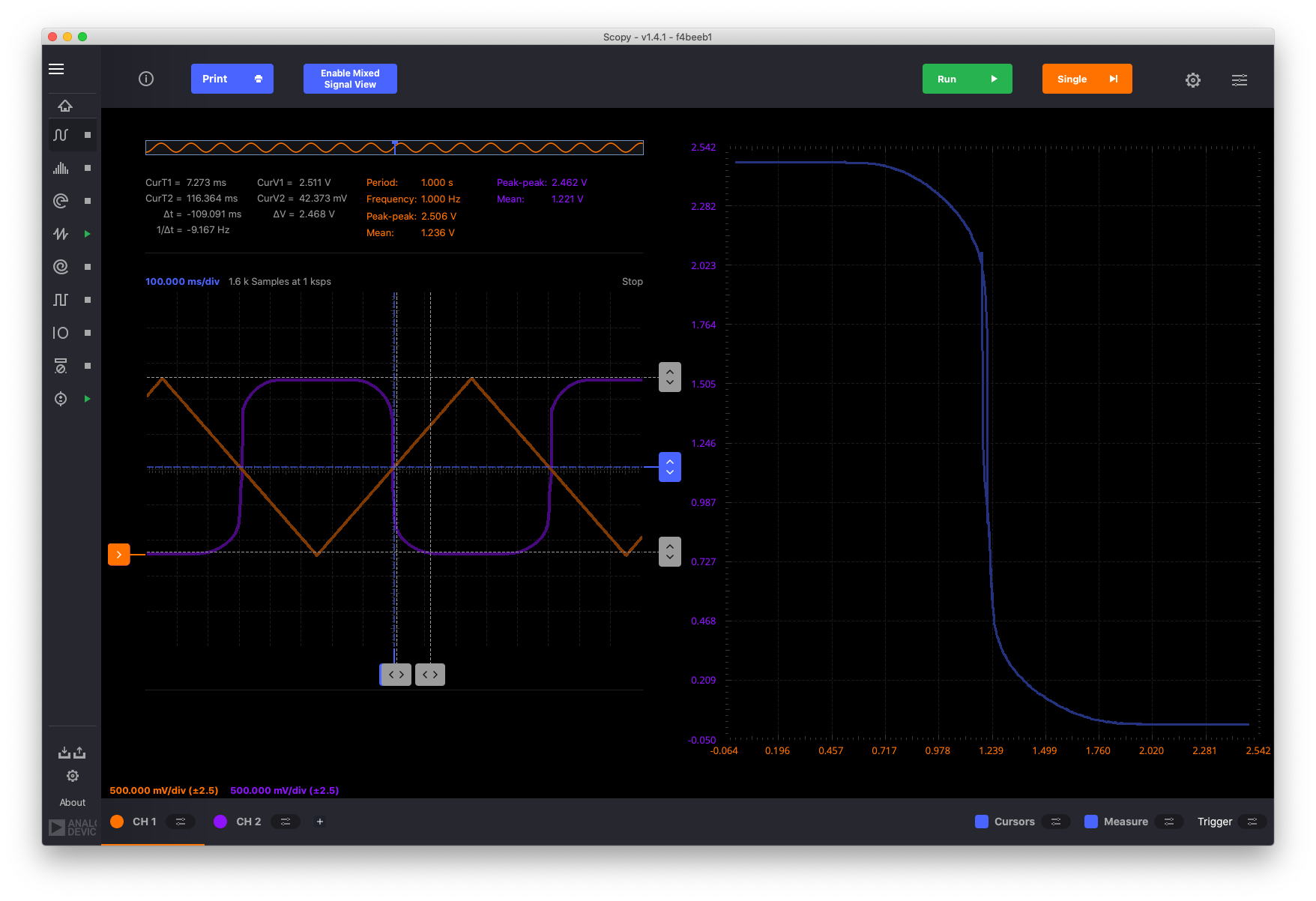
Task: Open the Trigger settings menu
Action: tap(1252, 822)
